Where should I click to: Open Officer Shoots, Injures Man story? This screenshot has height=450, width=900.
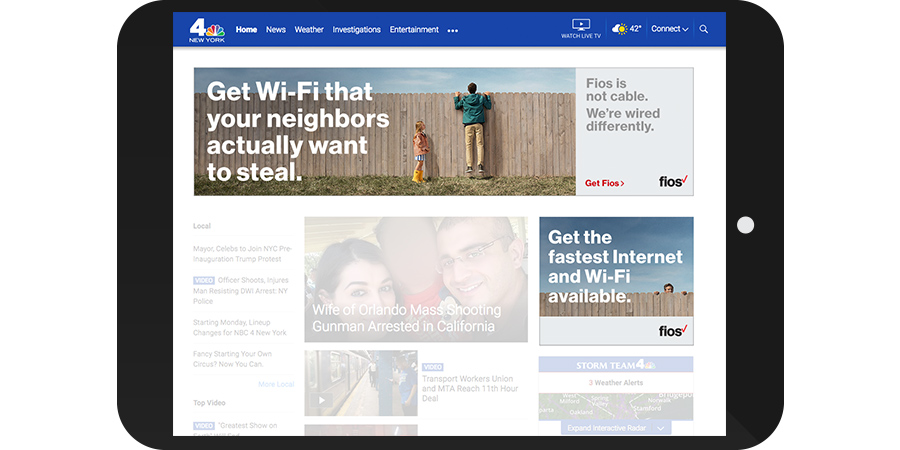pos(242,290)
